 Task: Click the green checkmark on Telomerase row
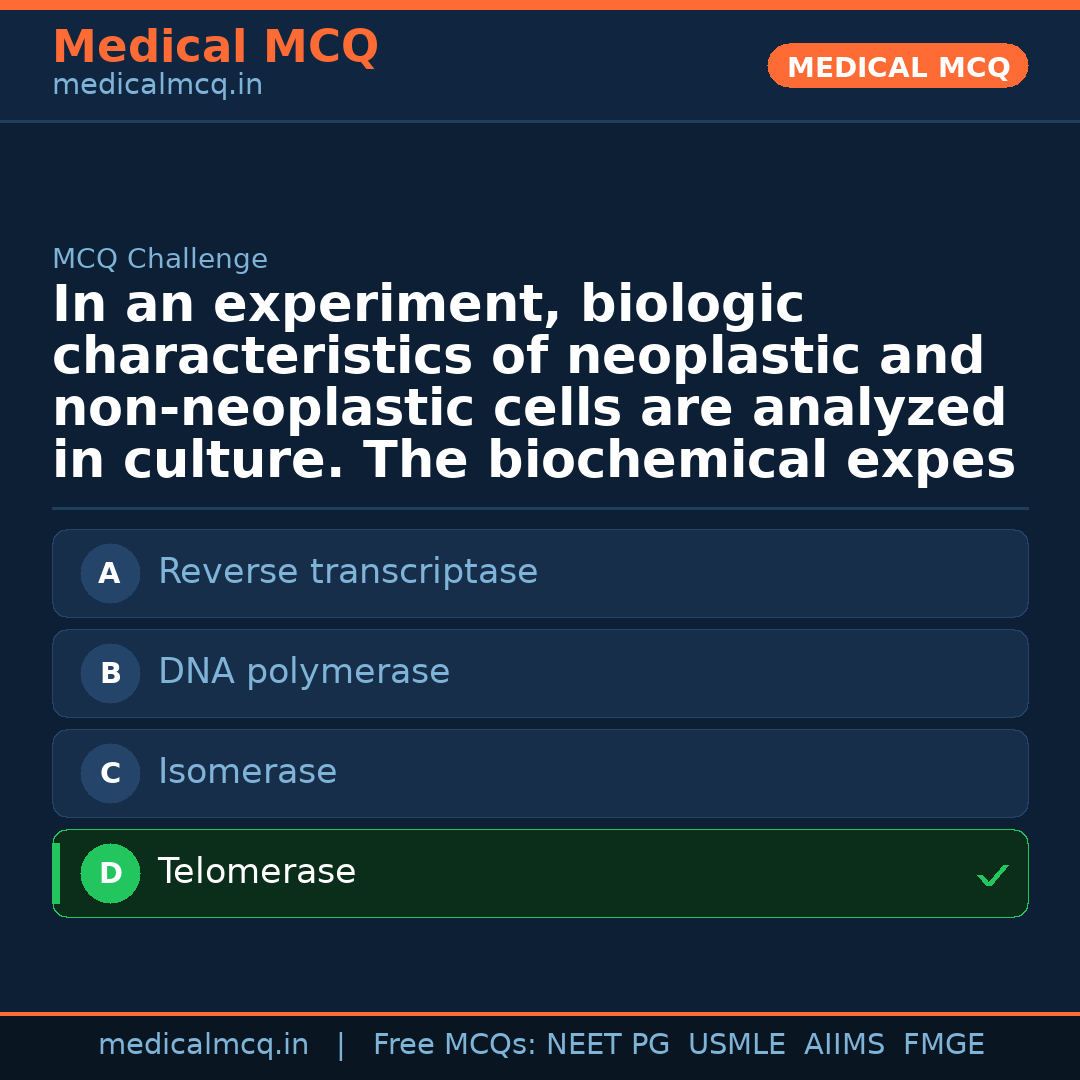[992, 876]
